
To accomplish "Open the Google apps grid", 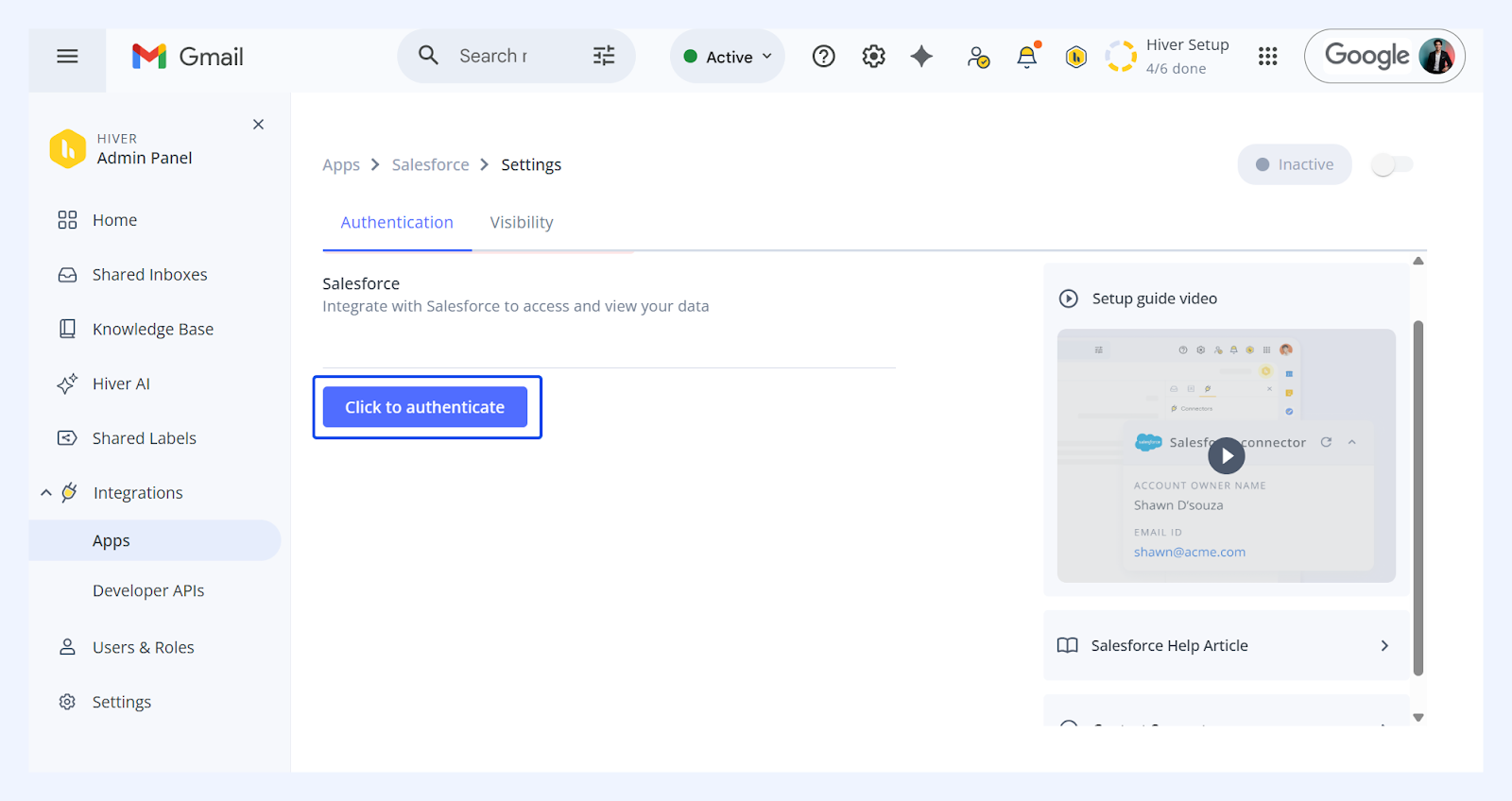I will pos(1268,57).
